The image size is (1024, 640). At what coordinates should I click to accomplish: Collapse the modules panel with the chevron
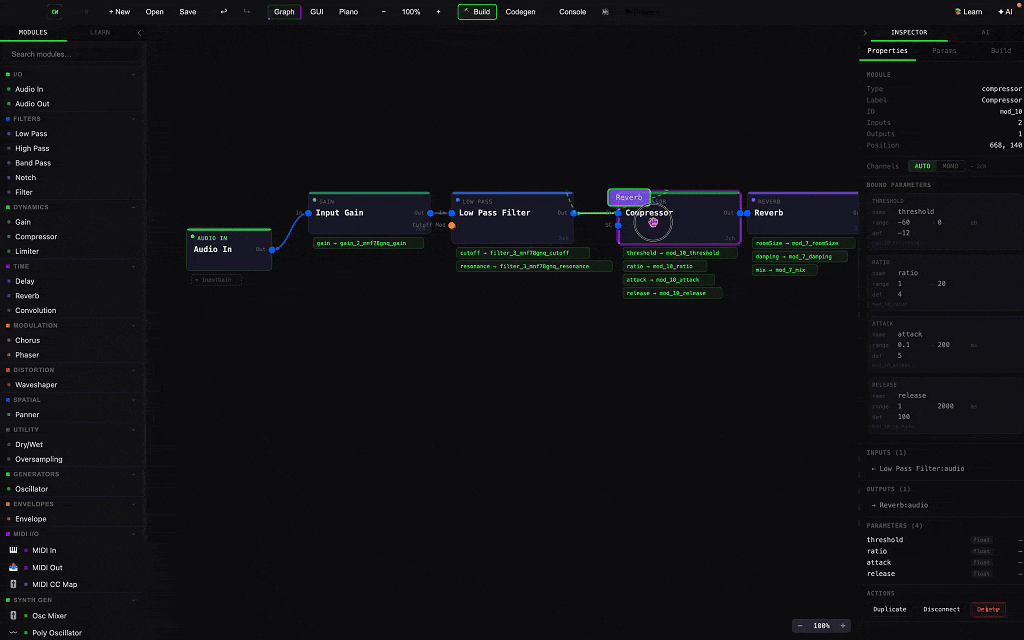tap(141, 32)
